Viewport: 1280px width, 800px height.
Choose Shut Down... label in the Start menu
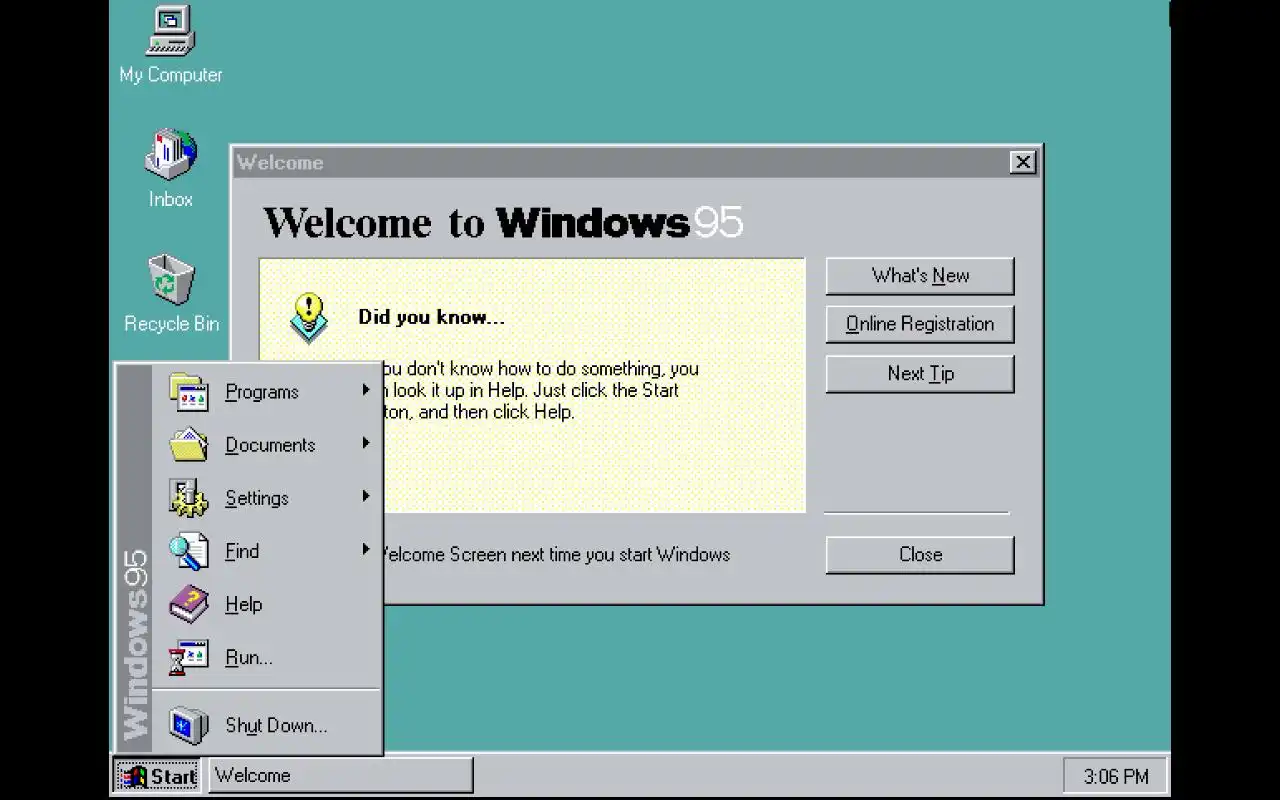click(276, 726)
